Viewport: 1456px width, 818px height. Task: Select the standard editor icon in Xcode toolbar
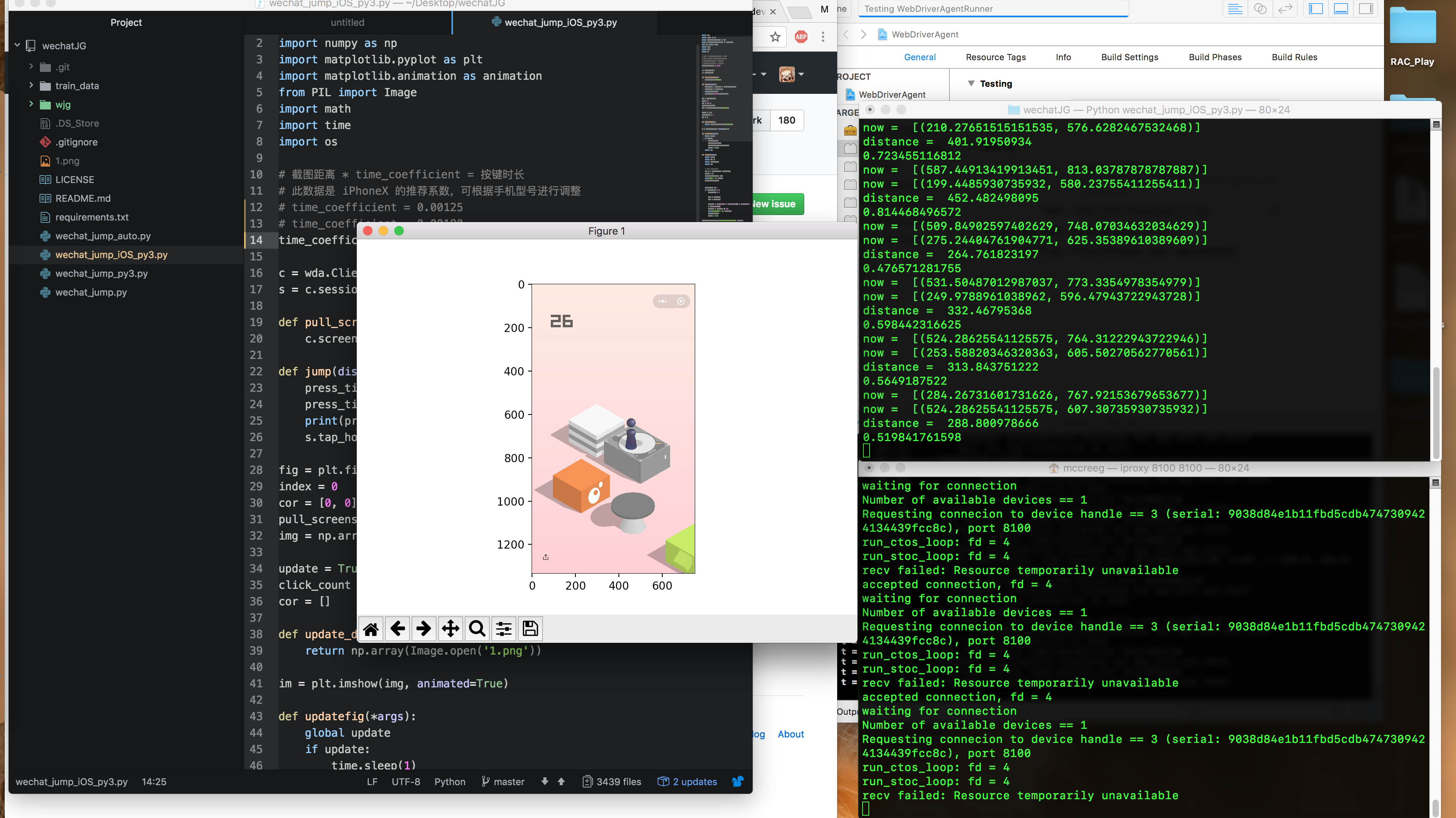tap(1235, 9)
